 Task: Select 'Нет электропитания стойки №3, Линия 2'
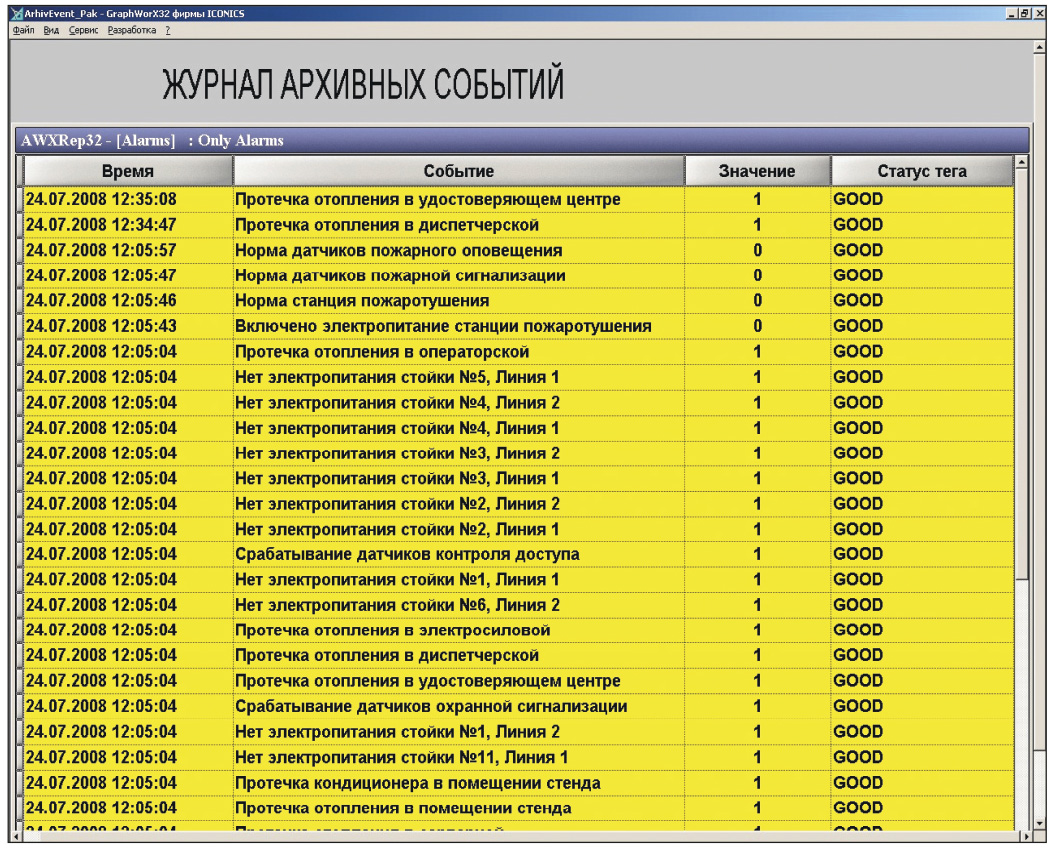tap(397, 453)
